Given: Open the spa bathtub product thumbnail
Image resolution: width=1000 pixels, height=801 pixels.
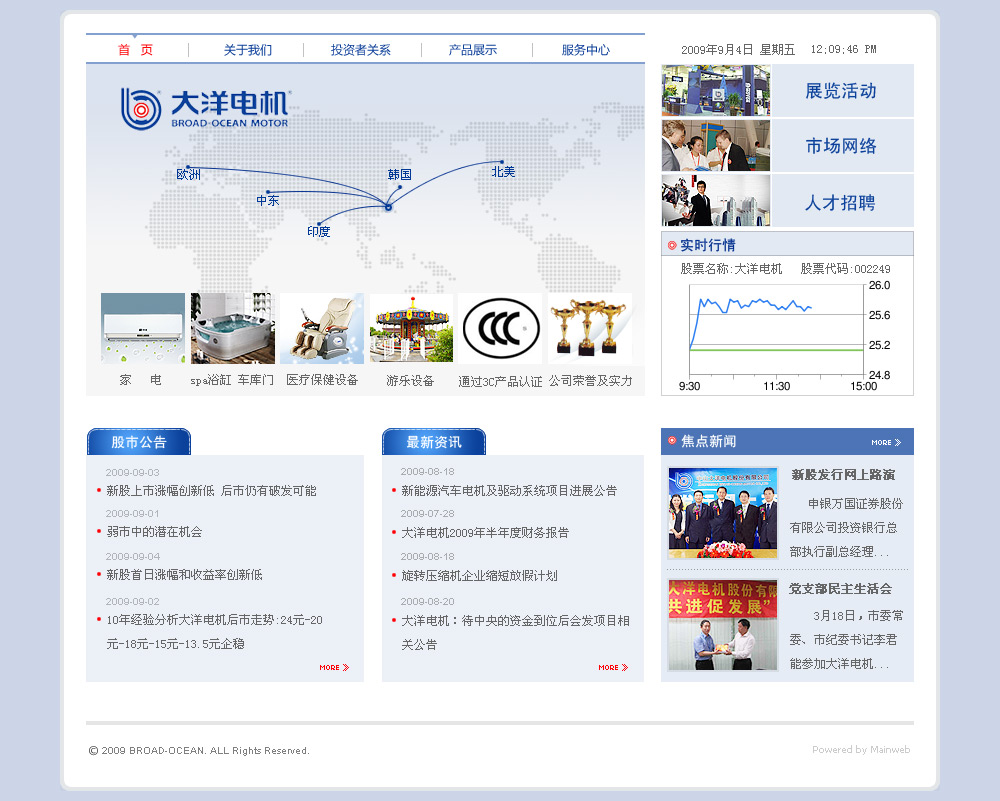Looking at the screenshot, I should tap(233, 328).
